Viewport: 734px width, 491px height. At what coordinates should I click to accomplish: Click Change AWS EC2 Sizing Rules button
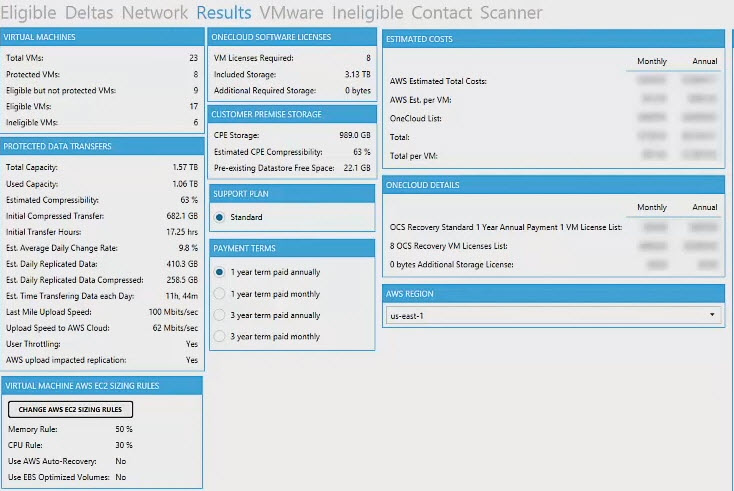point(70,410)
